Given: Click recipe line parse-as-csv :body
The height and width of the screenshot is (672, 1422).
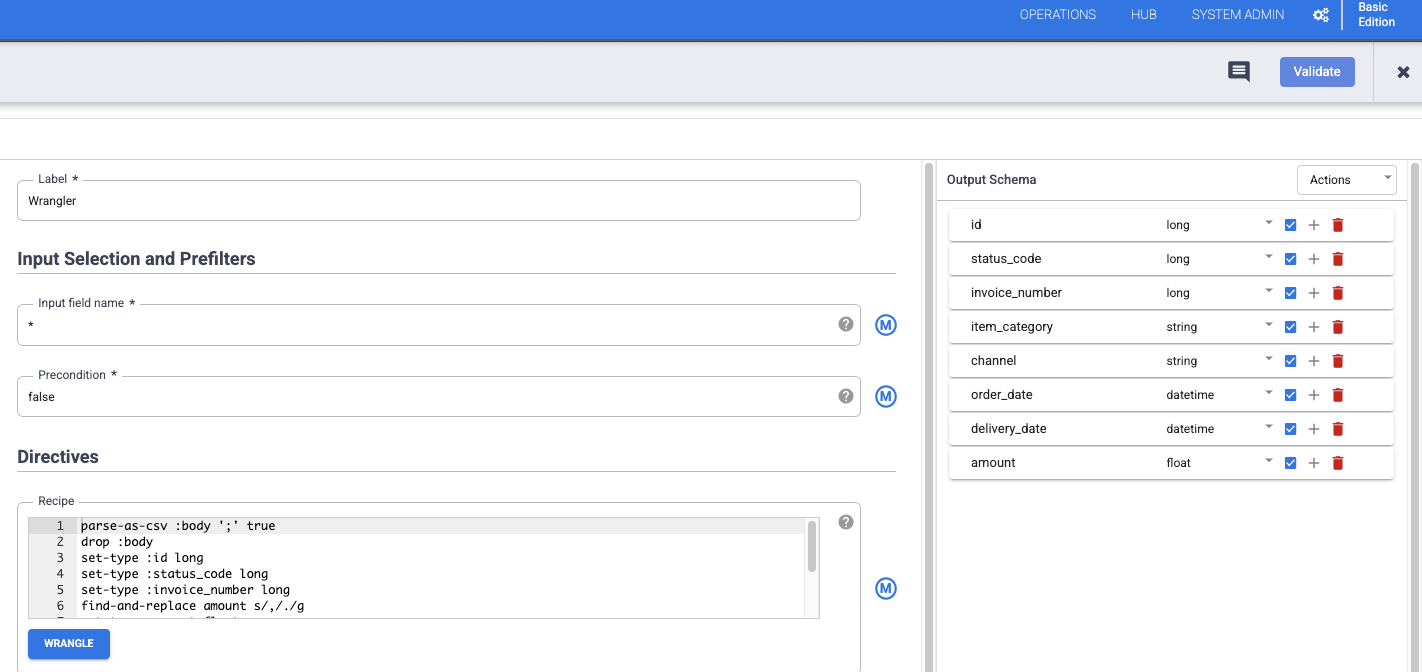Looking at the screenshot, I should tap(178, 526).
